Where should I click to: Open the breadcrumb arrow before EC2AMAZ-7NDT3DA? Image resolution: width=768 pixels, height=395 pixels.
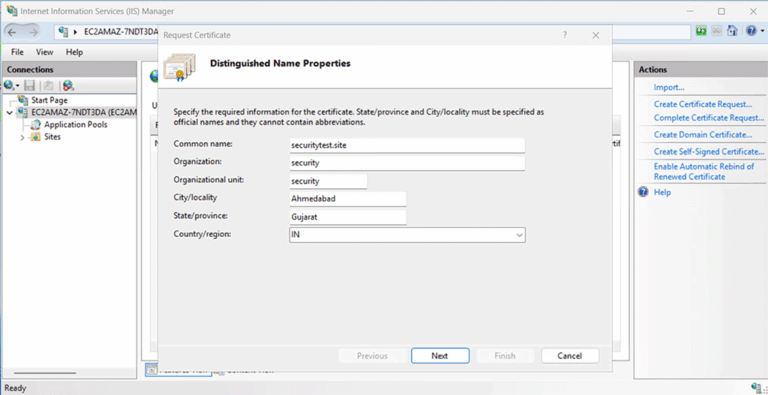(x=76, y=32)
